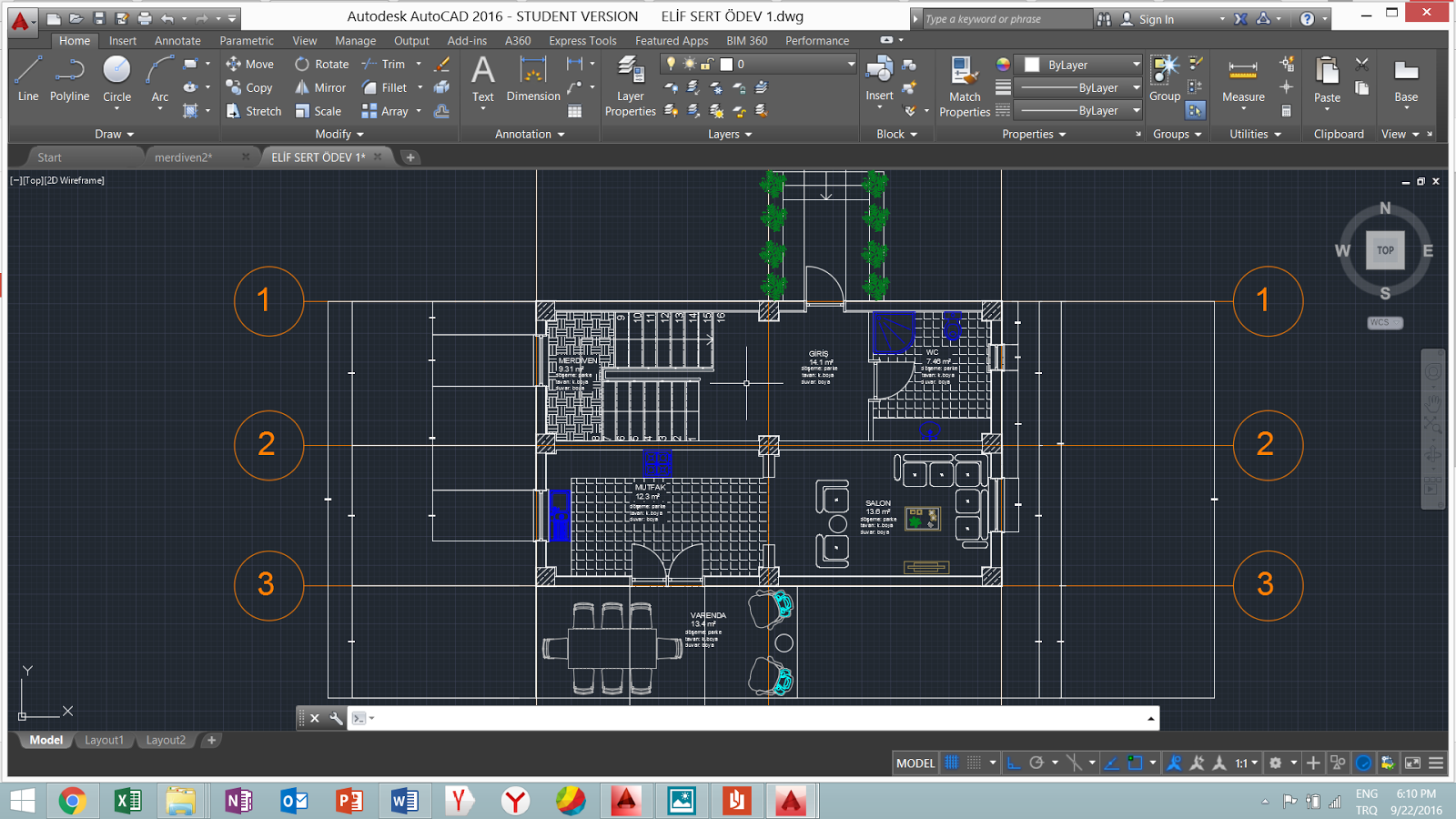Toggle snap mode in status bar
1456x819 pixels.
click(974, 763)
